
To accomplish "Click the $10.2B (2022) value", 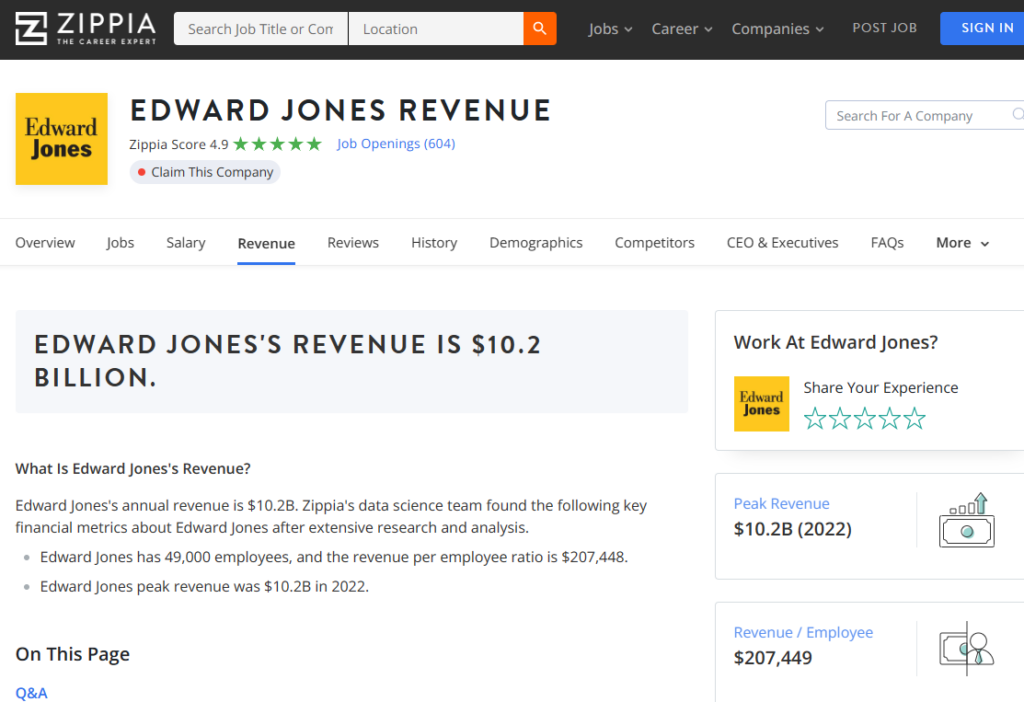I will [792, 529].
